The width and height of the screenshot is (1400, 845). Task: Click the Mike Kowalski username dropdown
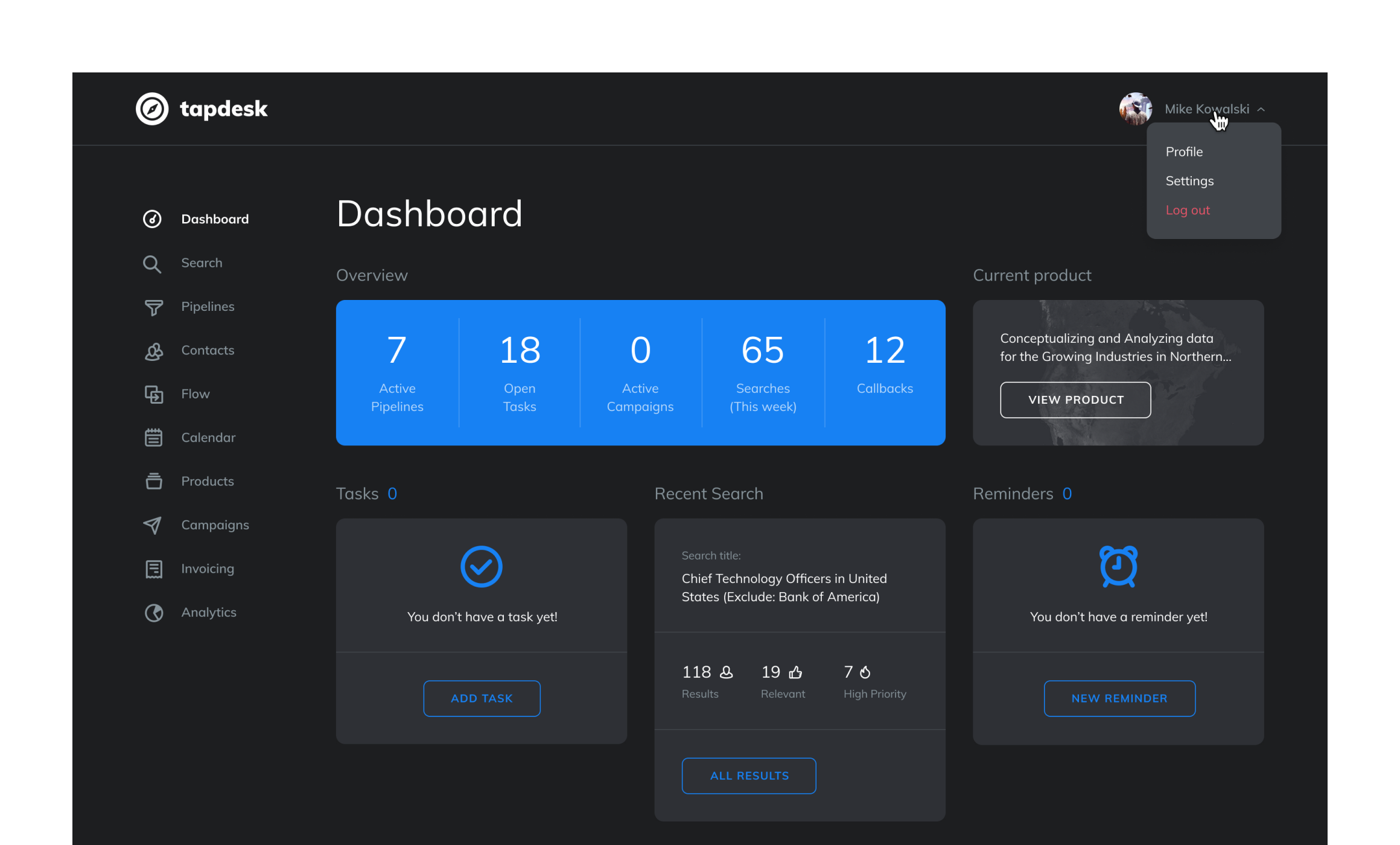coord(1206,109)
